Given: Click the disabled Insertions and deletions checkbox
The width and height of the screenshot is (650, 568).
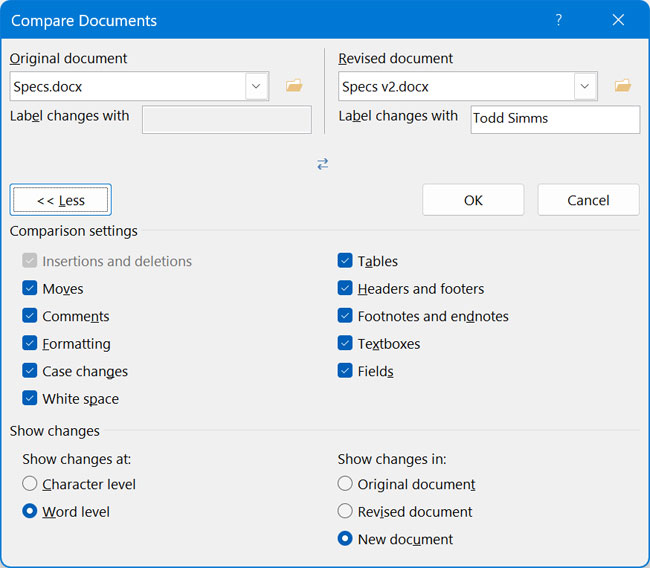Looking at the screenshot, I should [29, 261].
